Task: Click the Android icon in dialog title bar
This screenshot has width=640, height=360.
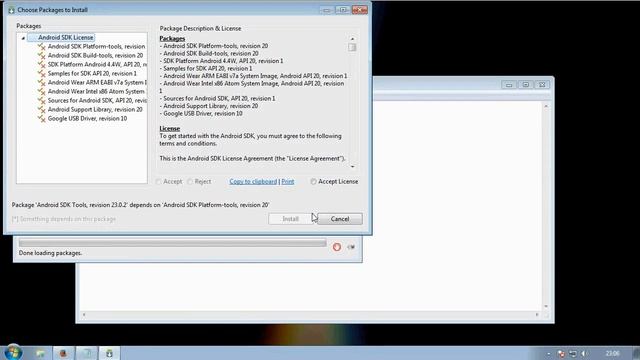Action: tap(11, 10)
